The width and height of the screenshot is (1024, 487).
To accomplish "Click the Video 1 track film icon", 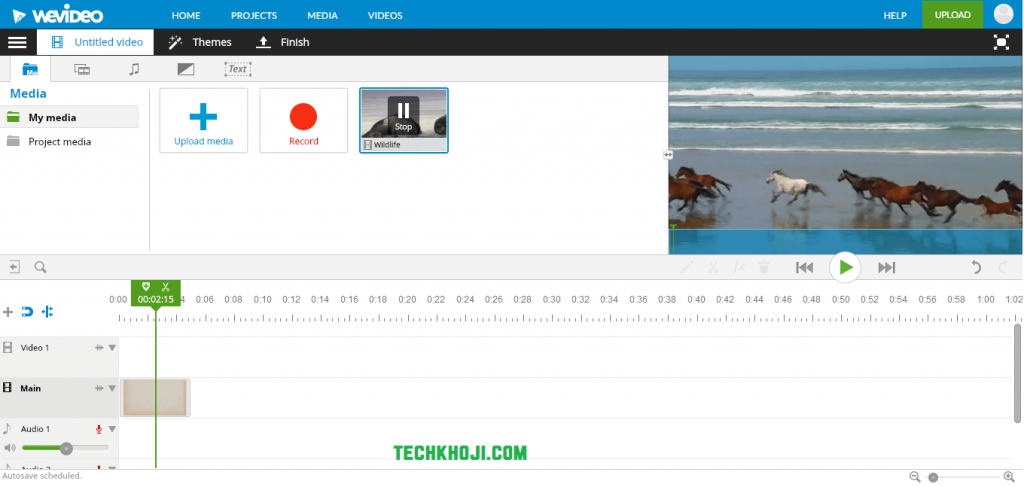I will [x=8, y=348].
